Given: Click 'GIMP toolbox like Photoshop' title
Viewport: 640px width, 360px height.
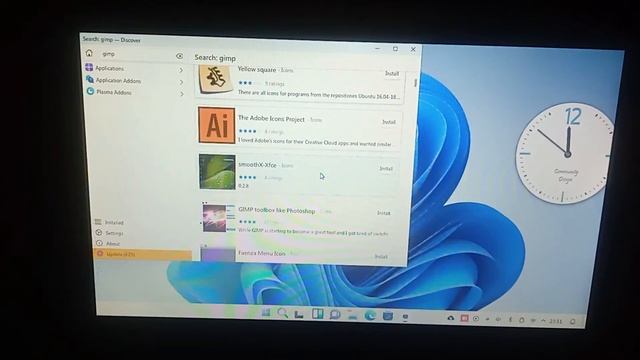Looking at the screenshot, I should (x=277, y=210).
